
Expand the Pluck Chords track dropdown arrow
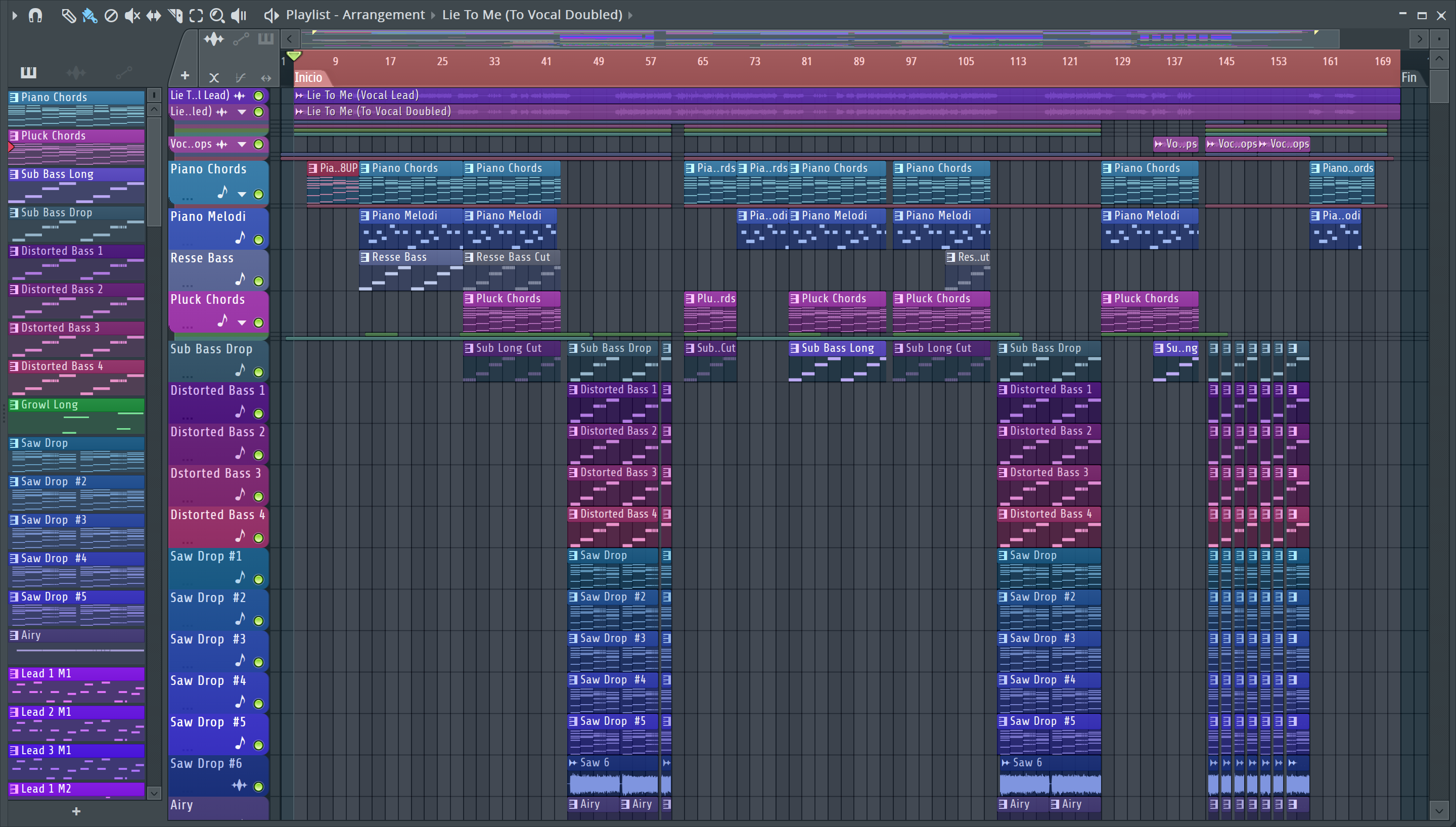(242, 323)
